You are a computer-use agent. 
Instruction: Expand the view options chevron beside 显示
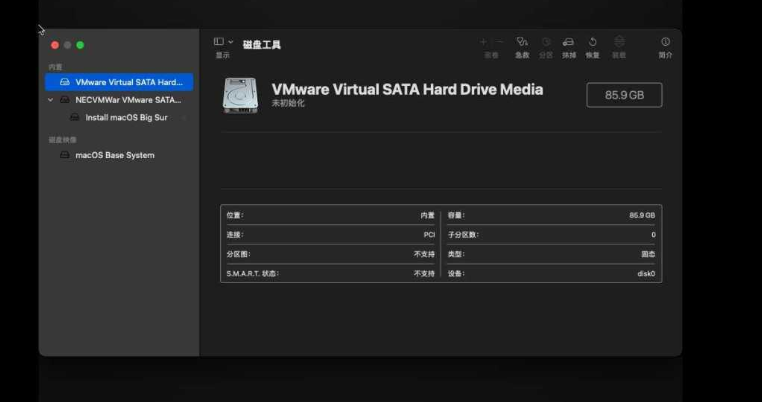point(230,42)
